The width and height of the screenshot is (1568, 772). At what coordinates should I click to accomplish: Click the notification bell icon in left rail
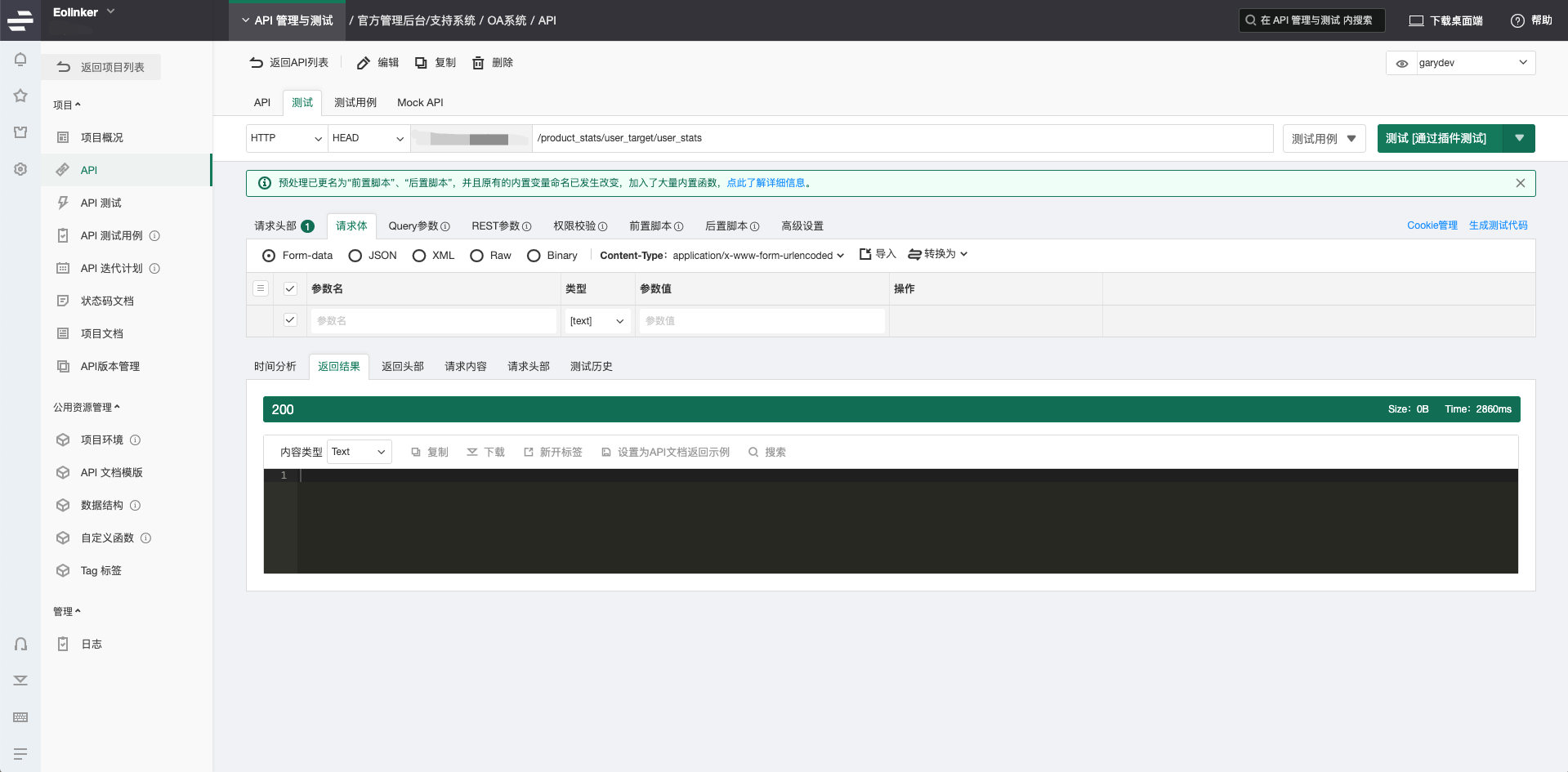coord(20,60)
